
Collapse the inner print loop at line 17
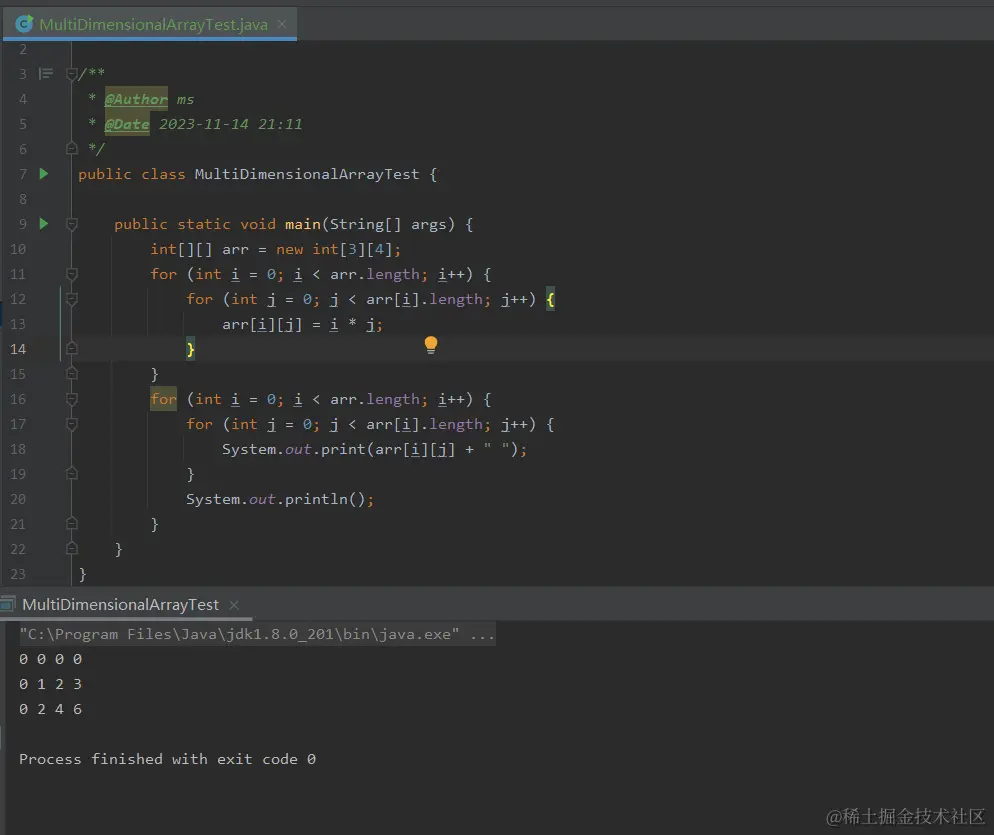[72, 424]
